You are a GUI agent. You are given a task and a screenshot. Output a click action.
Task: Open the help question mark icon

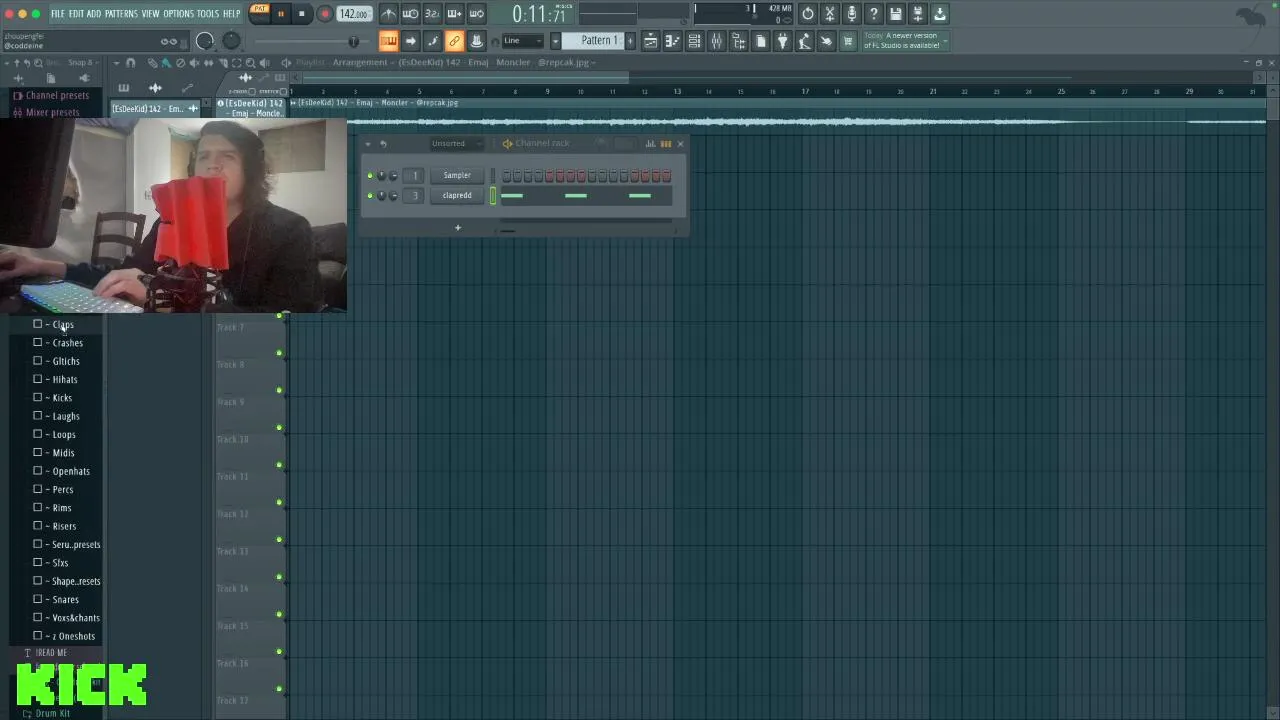click(874, 14)
